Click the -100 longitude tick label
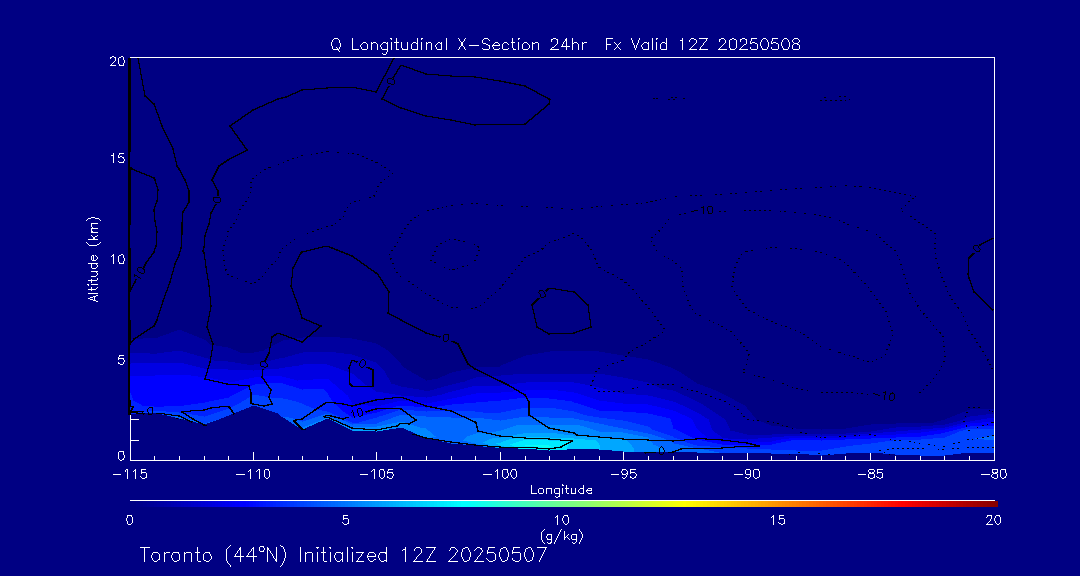Viewport: 1080px width, 576px height. [500, 474]
